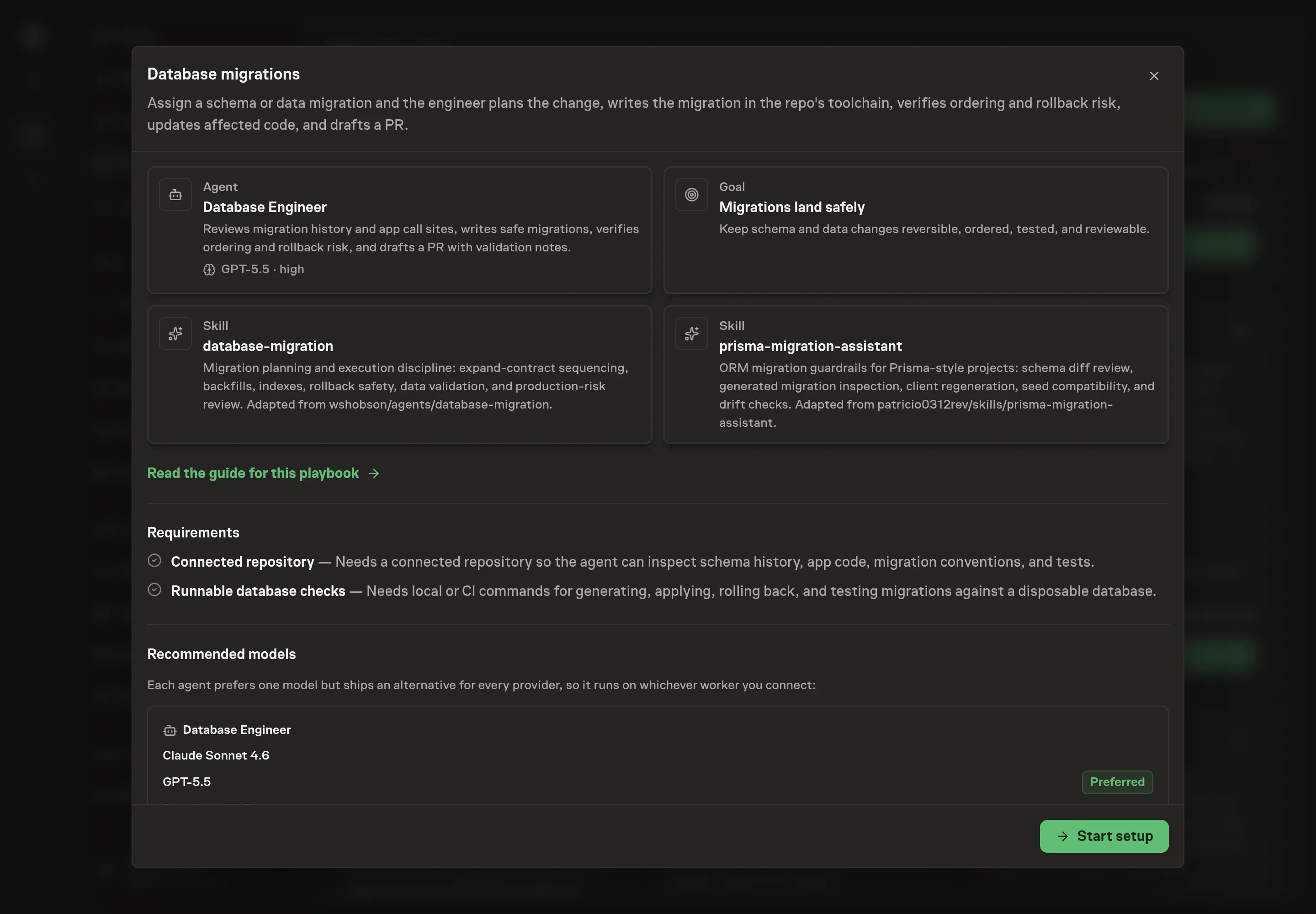Image resolution: width=1316 pixels, height=914 pixels.
Task: Click the Keep schema and data changes reversible description
Action: click(934, 229)
